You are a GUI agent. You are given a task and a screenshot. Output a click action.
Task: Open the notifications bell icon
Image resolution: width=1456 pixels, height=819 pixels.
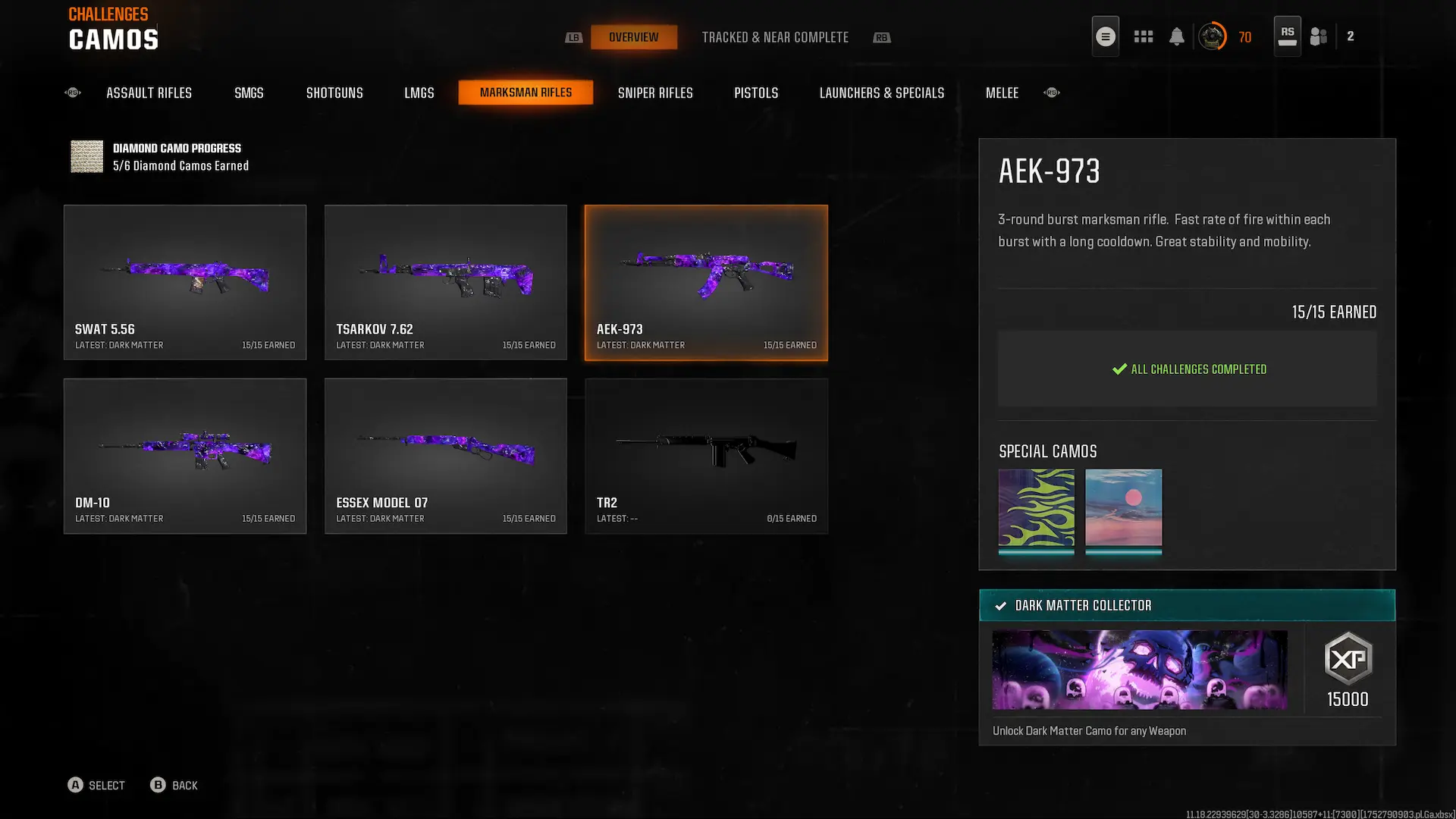(1176, 36)
